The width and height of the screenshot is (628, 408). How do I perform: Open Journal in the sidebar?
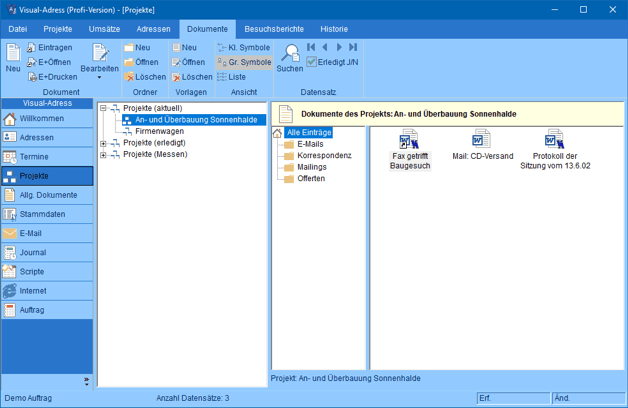(x=47, y=252)
